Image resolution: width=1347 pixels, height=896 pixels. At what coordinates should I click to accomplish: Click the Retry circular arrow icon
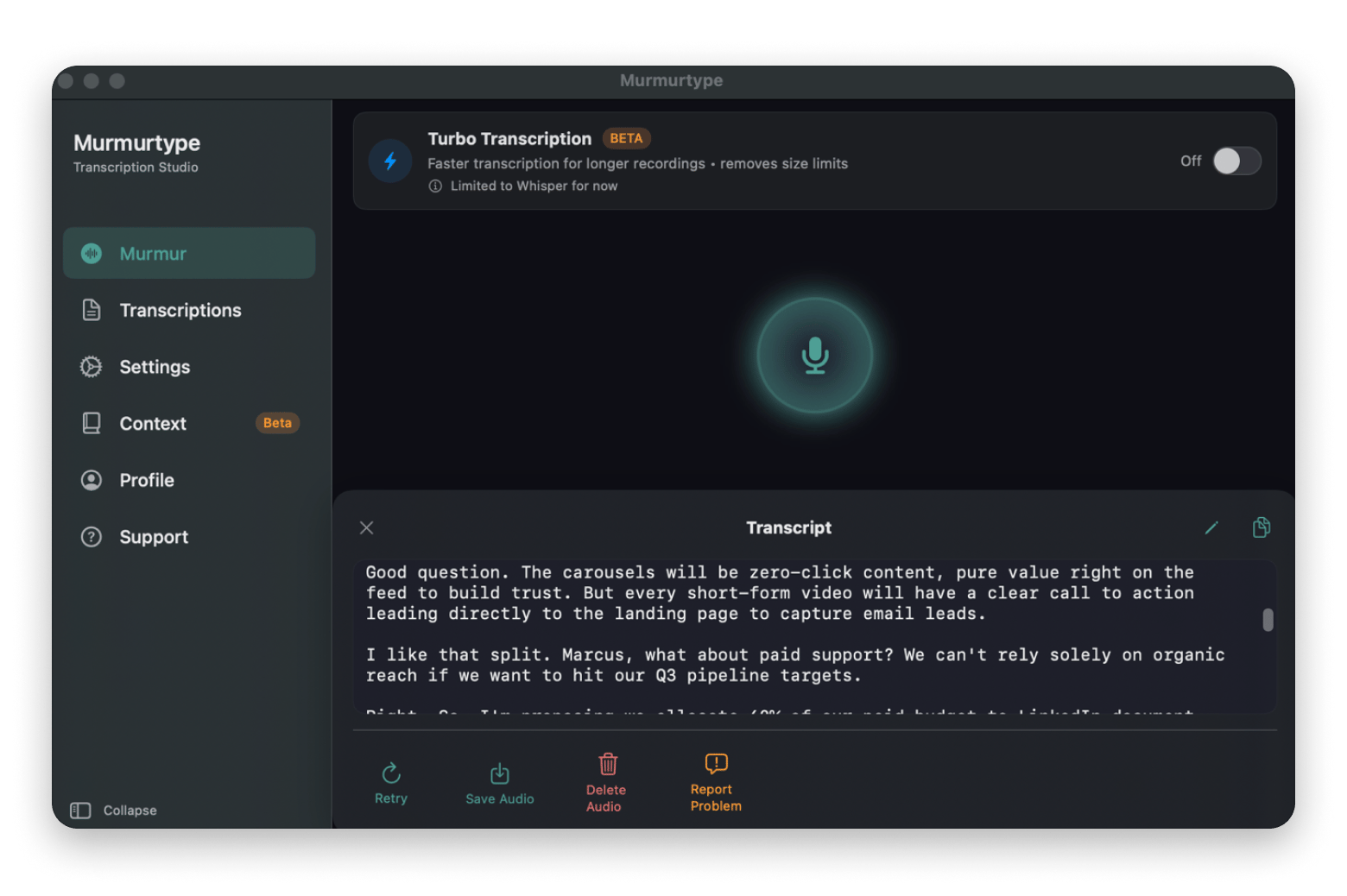(x=391, y=773)
